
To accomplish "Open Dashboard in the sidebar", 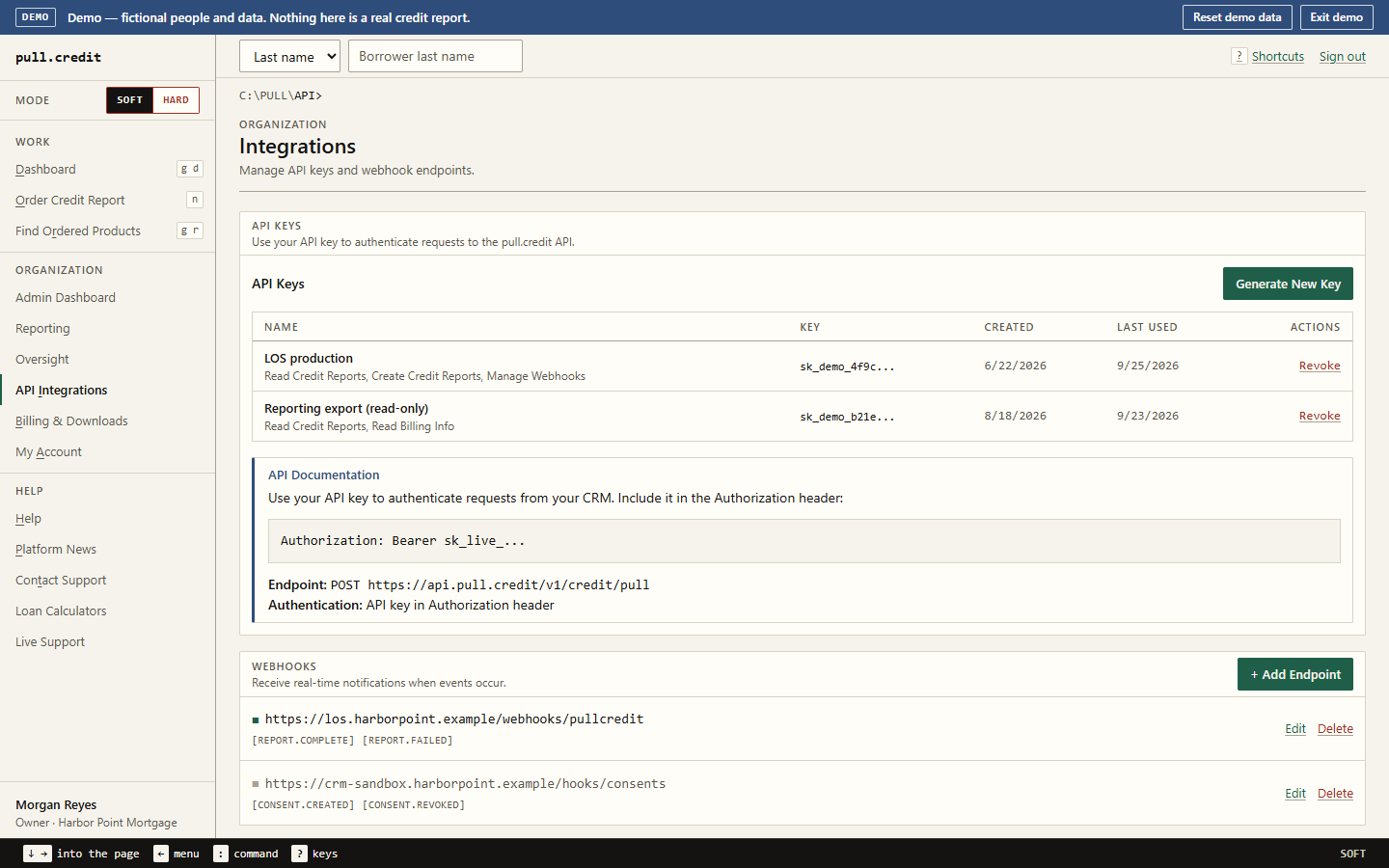I will (45, 170).
